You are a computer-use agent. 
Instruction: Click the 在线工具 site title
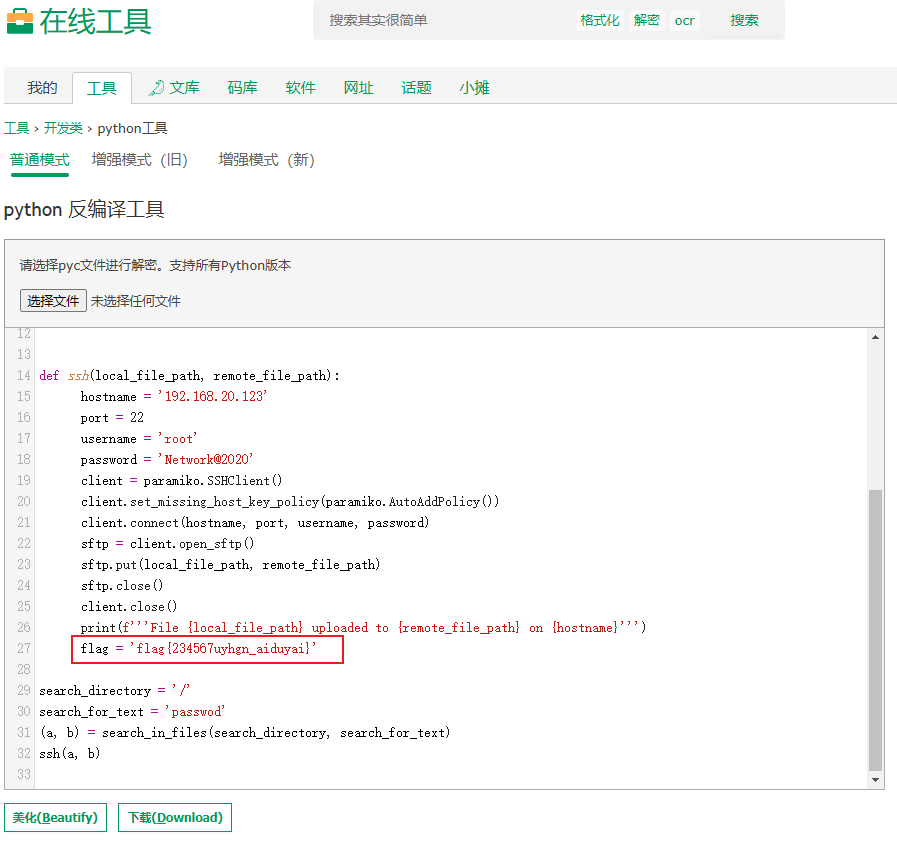pos(95,22)
